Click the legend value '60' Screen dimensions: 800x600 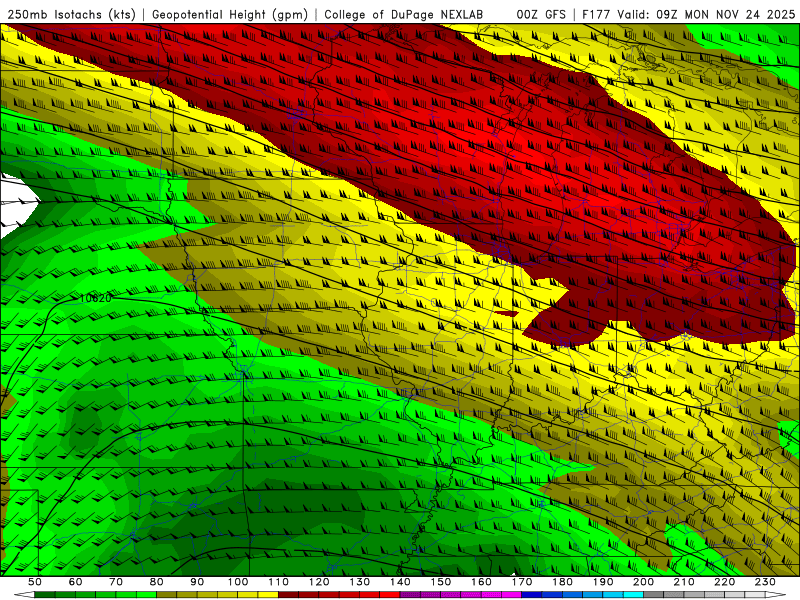tap(75, 582)
